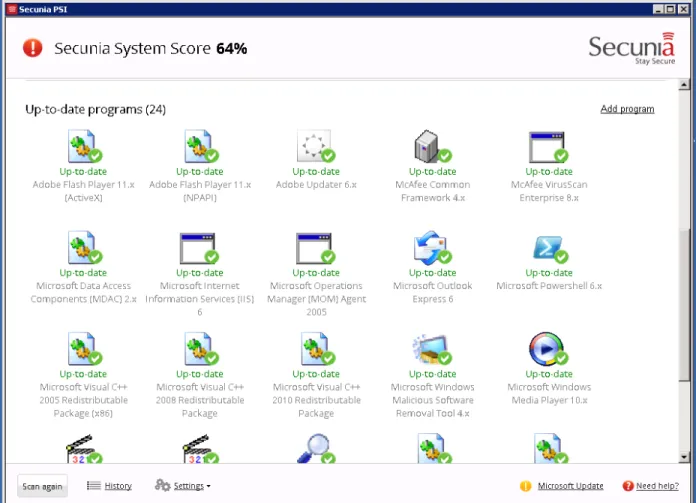
Task: Click the Settings gears icon
Action: (162, 485)
